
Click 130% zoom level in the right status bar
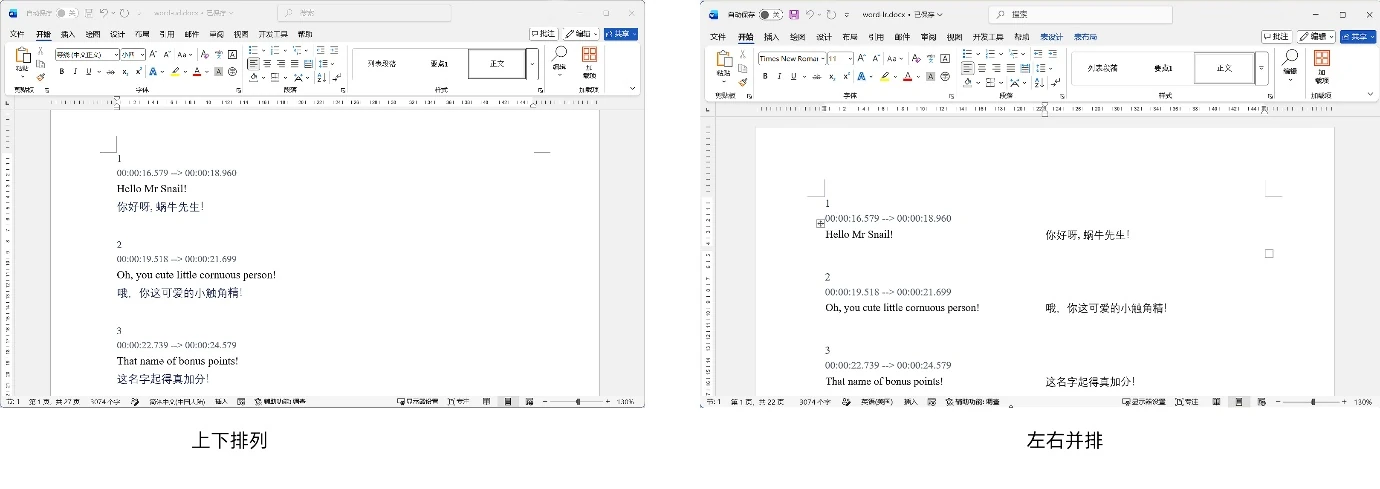coord(1362,402)
